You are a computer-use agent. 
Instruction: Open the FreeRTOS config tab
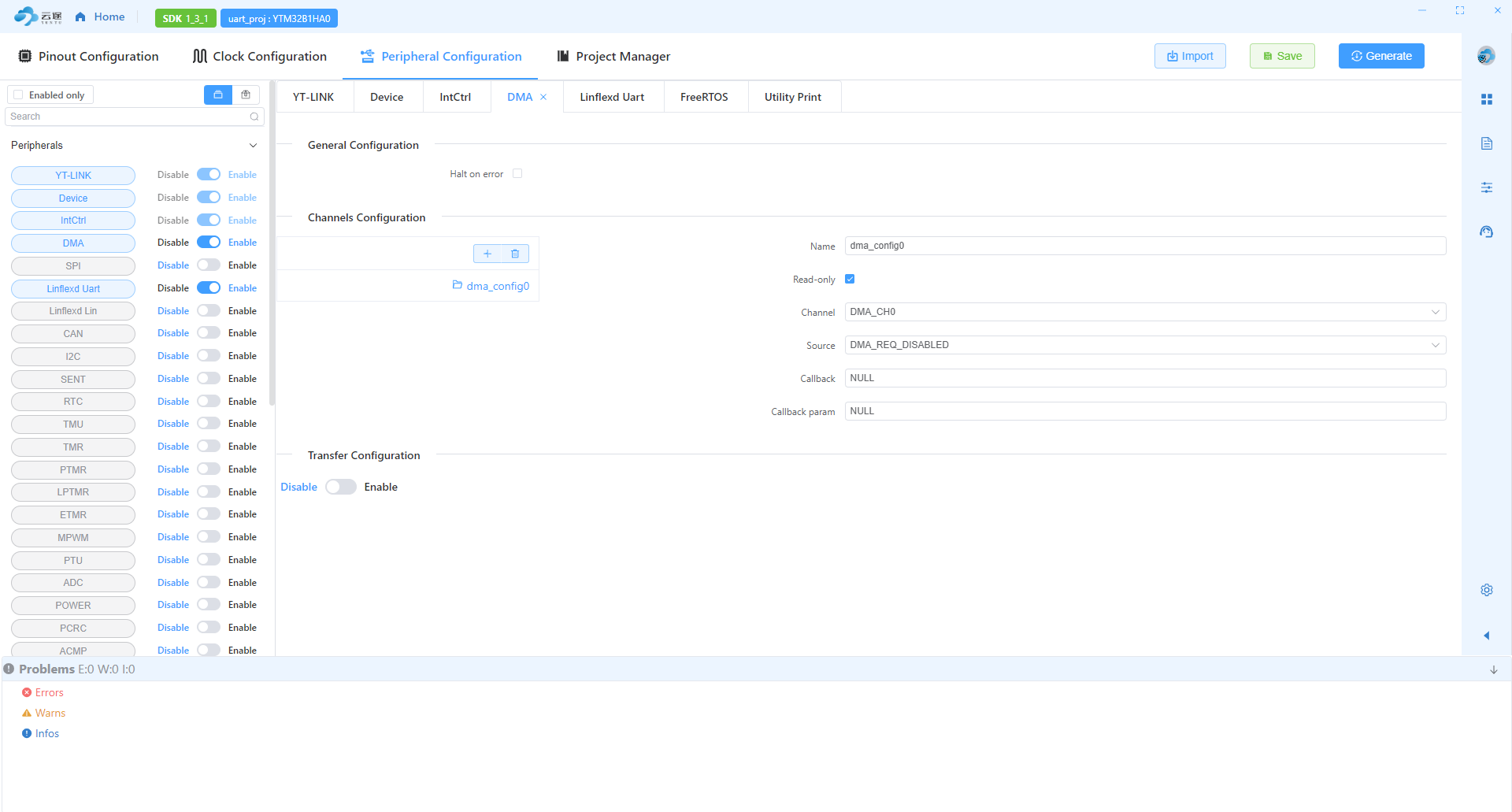[704, 97]
